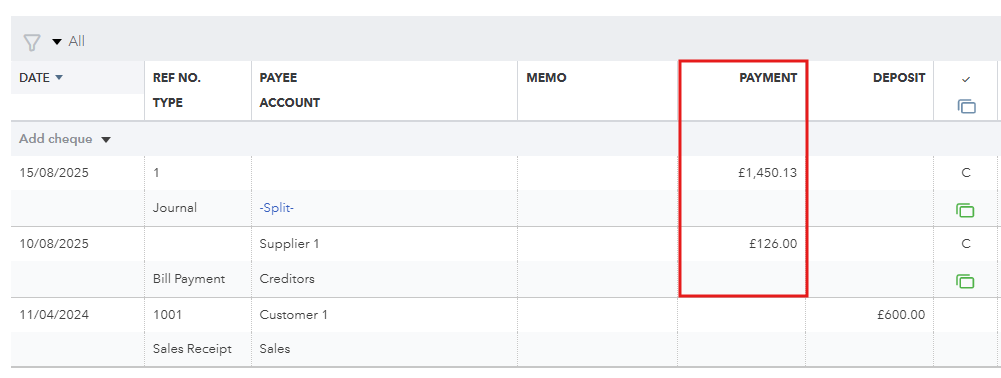
Task: Toggle cleared status C on £1,450.13 row
Action: [x=965, y=172]
